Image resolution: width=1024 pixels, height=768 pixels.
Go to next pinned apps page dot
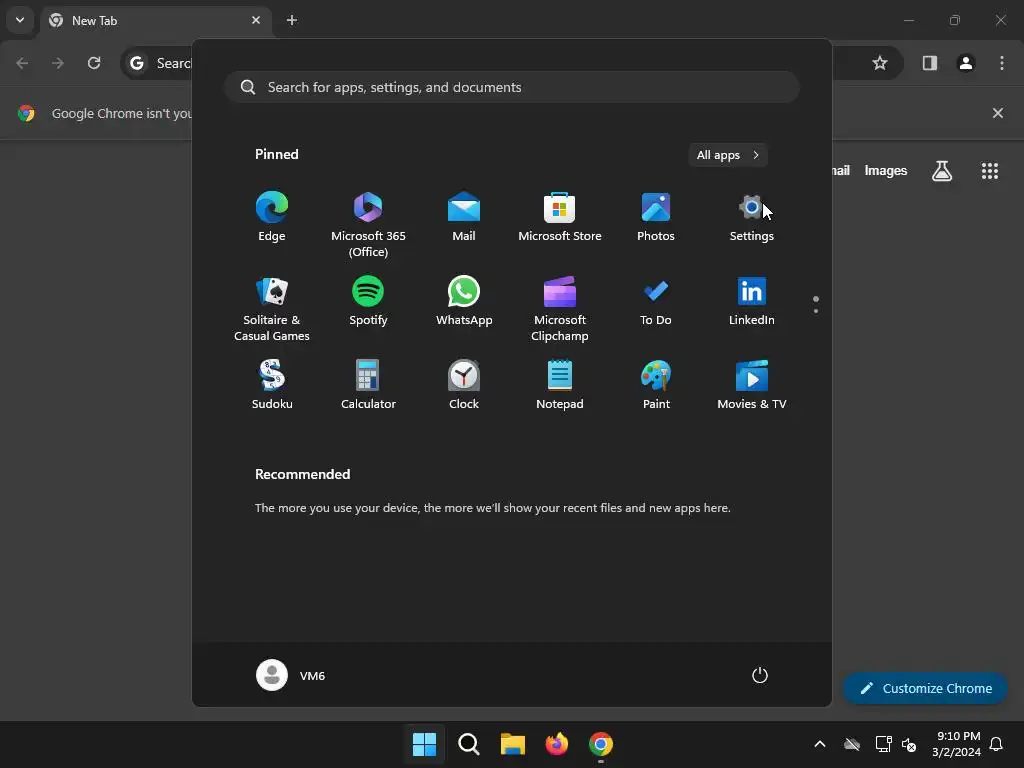816,311
